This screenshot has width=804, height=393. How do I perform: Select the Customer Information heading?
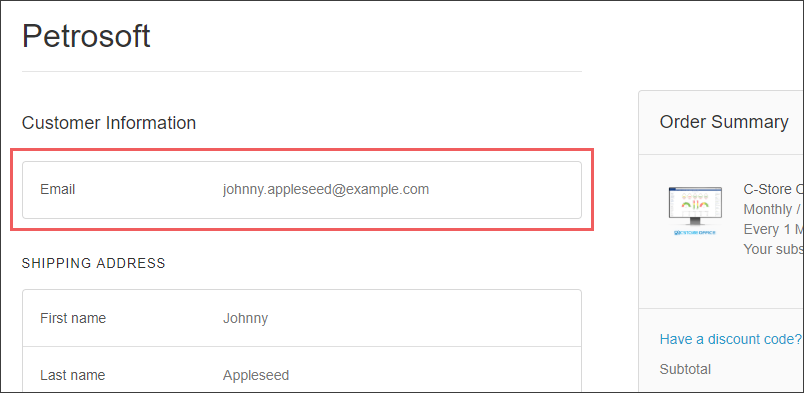pos(109,123)
